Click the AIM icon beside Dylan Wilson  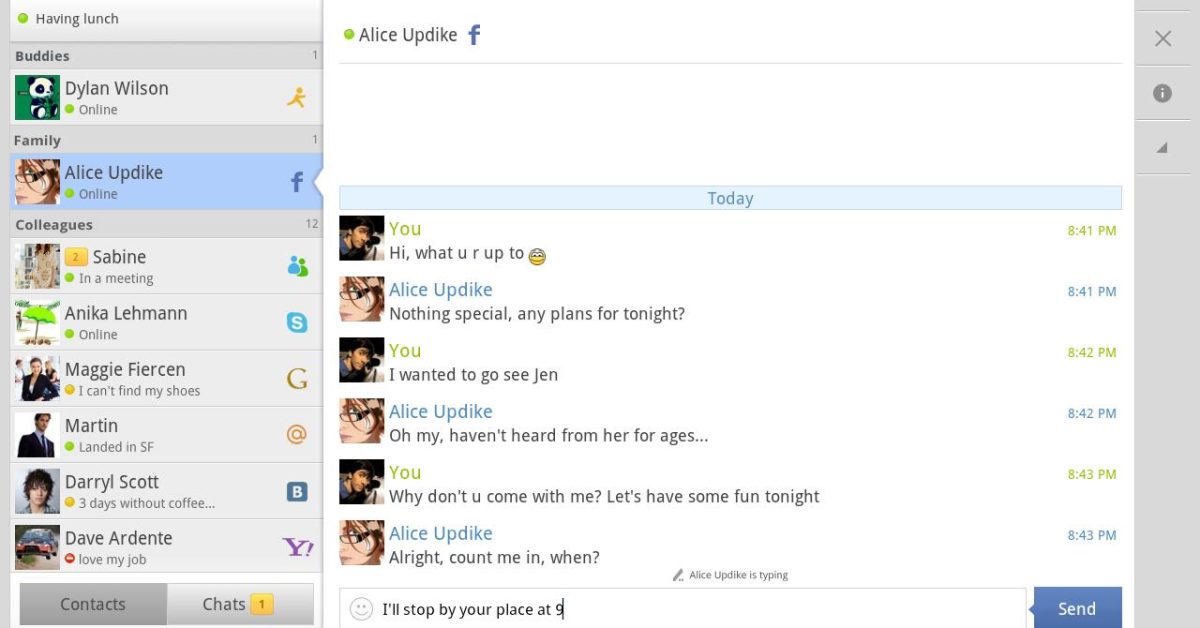[x=296, y=97]
